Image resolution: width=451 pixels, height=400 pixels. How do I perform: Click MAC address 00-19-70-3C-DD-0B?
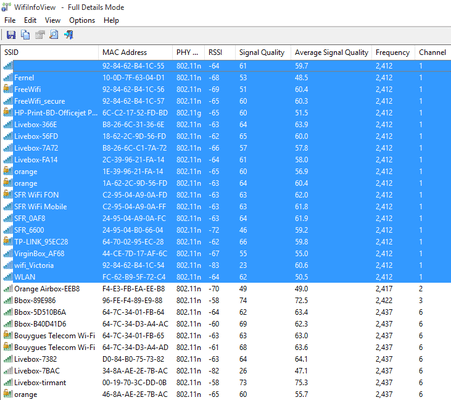click(134, 383)
